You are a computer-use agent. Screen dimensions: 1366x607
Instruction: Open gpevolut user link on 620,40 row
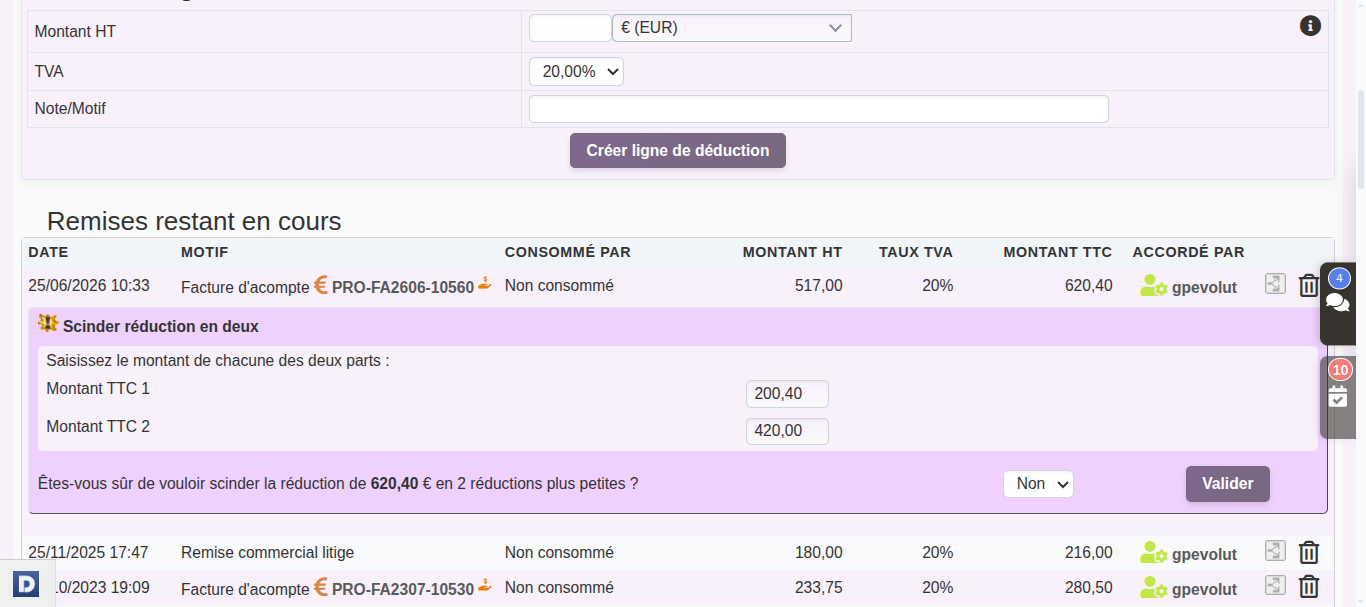[x=1204, y=287]
